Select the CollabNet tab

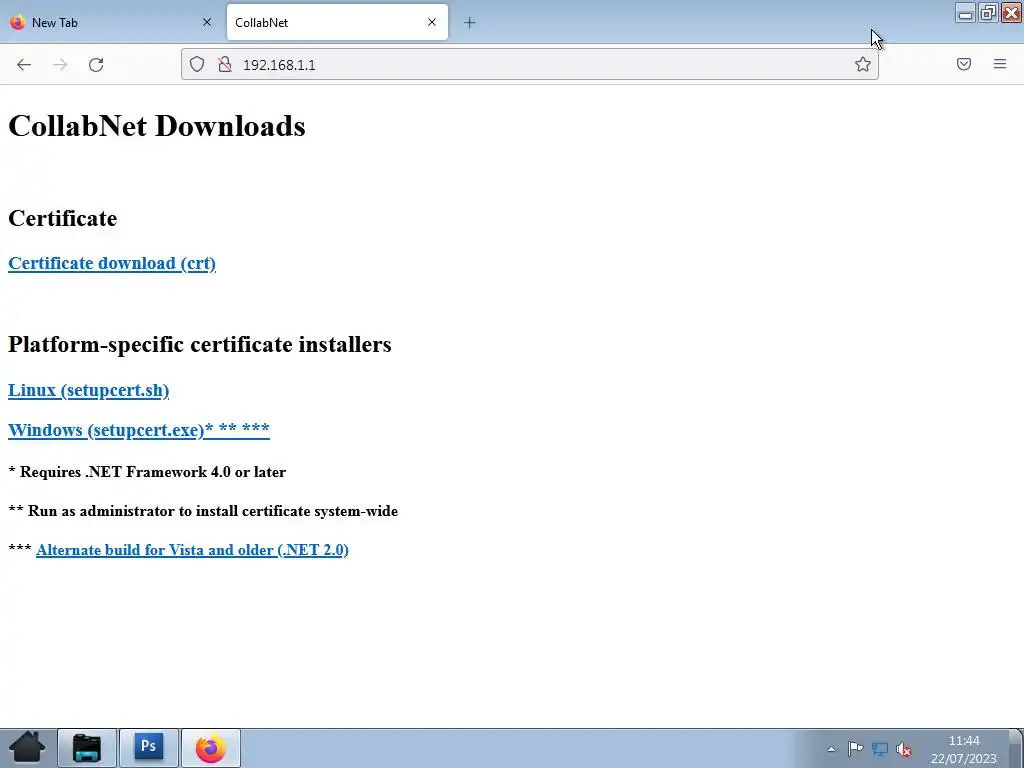coord(337,22)
